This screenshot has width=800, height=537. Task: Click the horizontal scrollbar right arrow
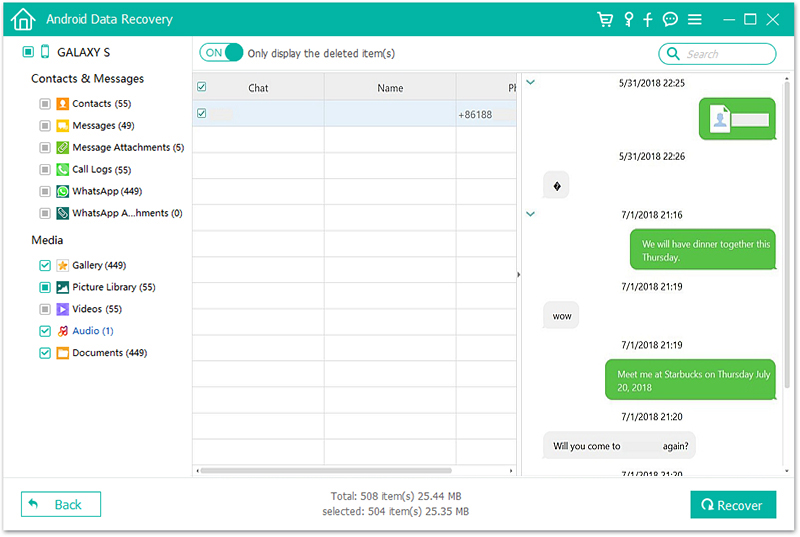tap(511, 471)
